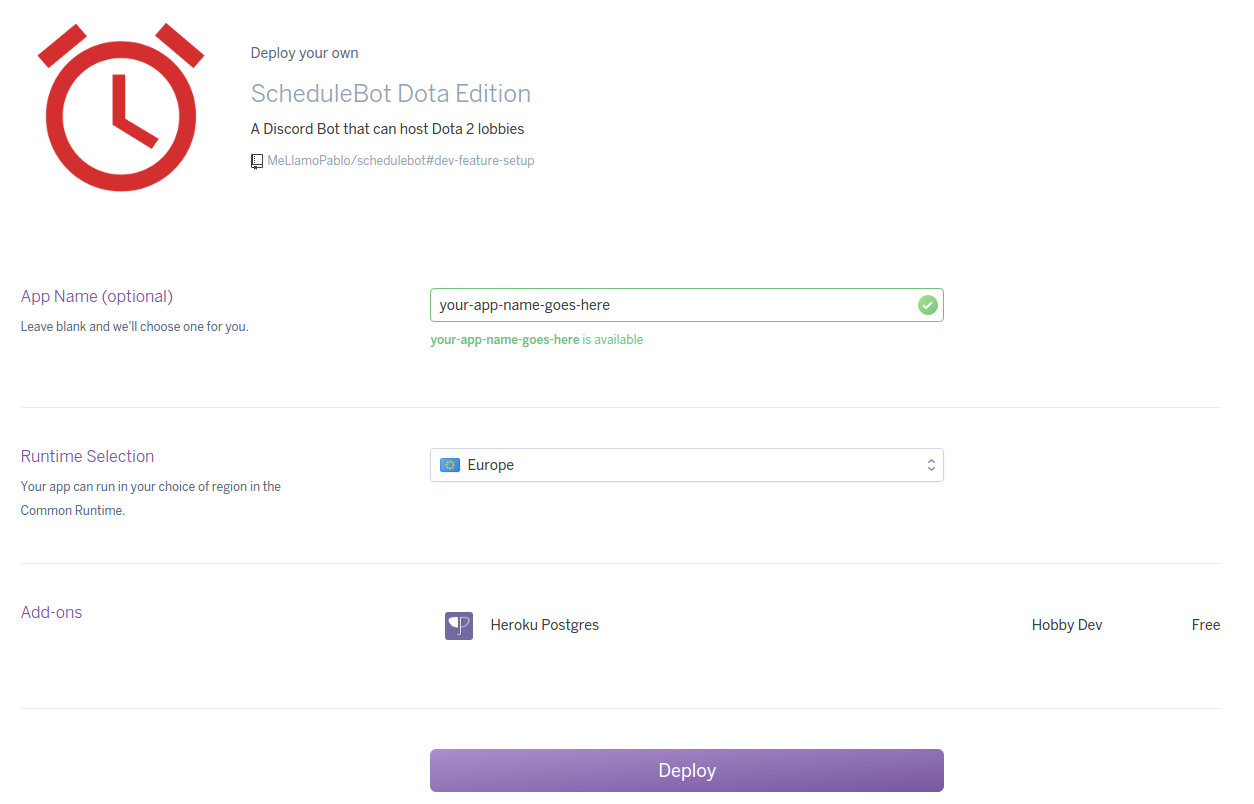The width and height of the screenshot is (1254, 804).
Task: Click the green availability checkmark icon
Action: 928,305
